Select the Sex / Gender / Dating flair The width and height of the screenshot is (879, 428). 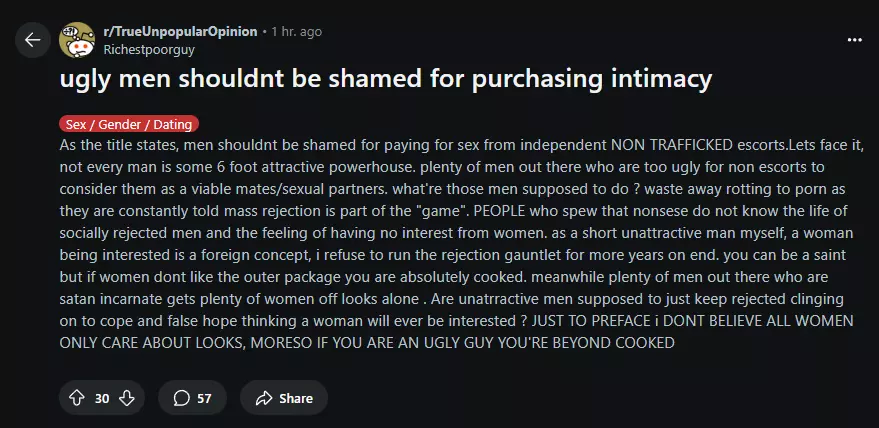[x=129, y=124]
